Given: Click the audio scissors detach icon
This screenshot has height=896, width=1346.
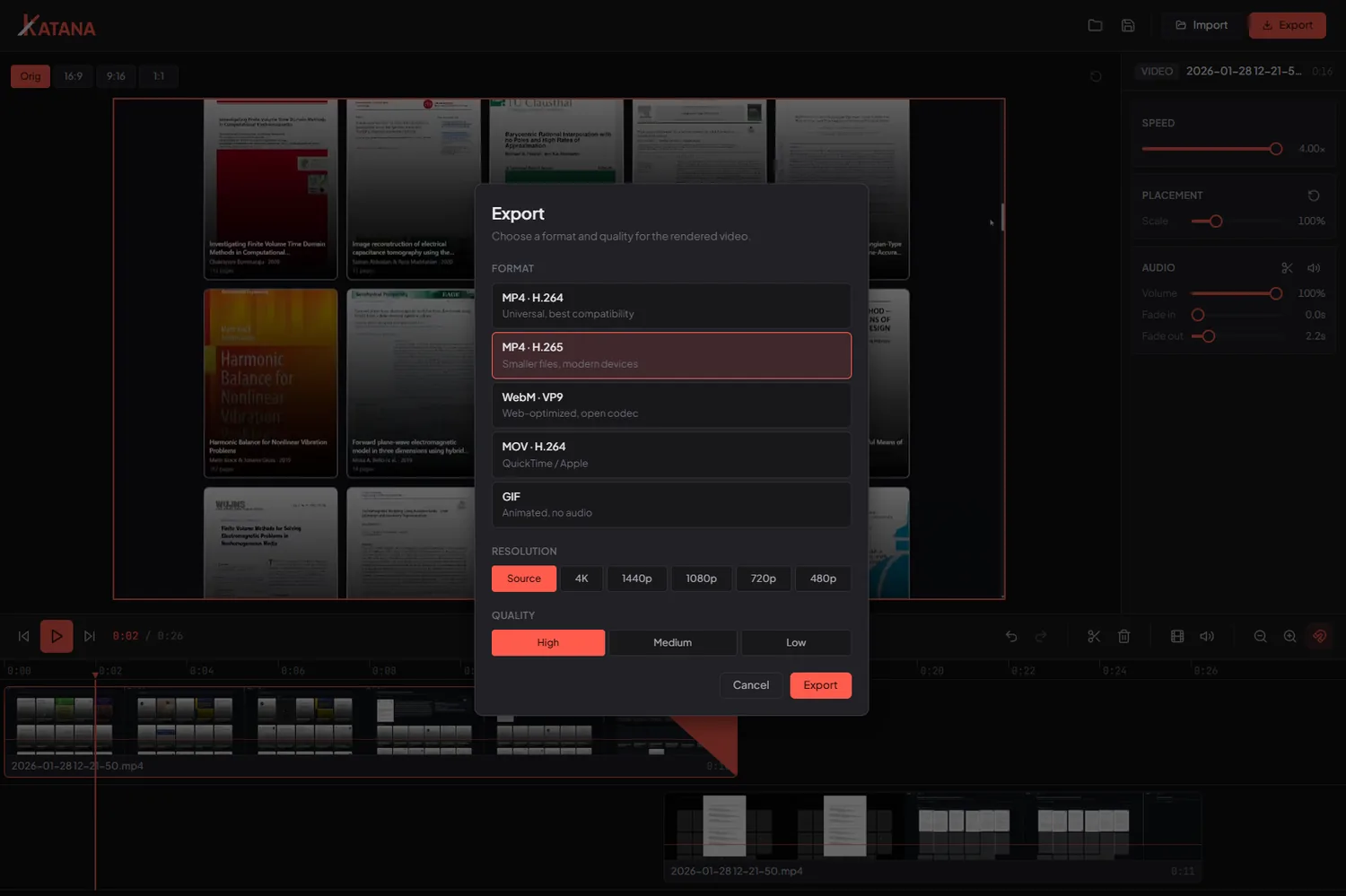Looking at the screenshot, I should [1287, 268].
